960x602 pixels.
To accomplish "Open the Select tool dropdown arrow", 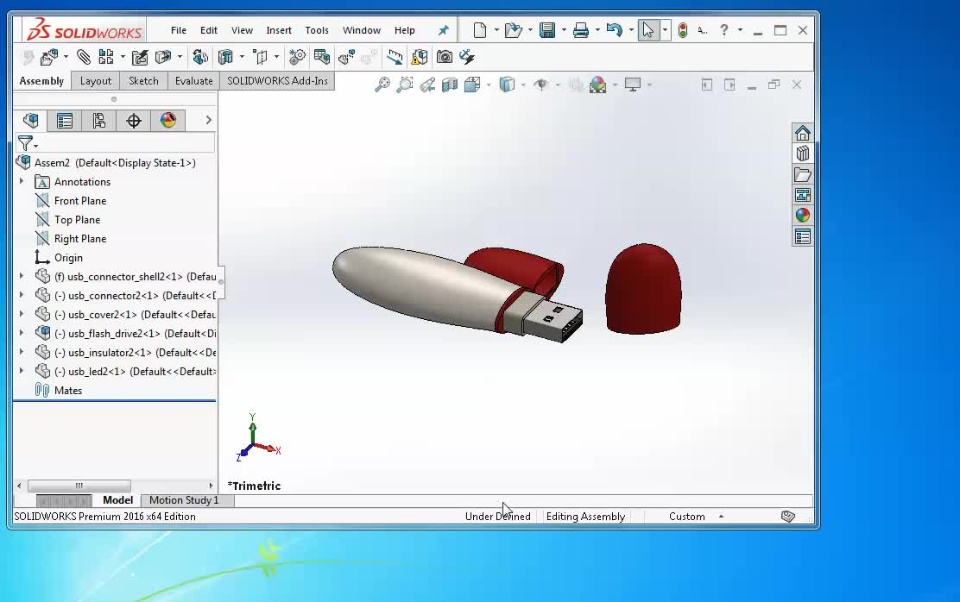I will [x=665, y=30].
